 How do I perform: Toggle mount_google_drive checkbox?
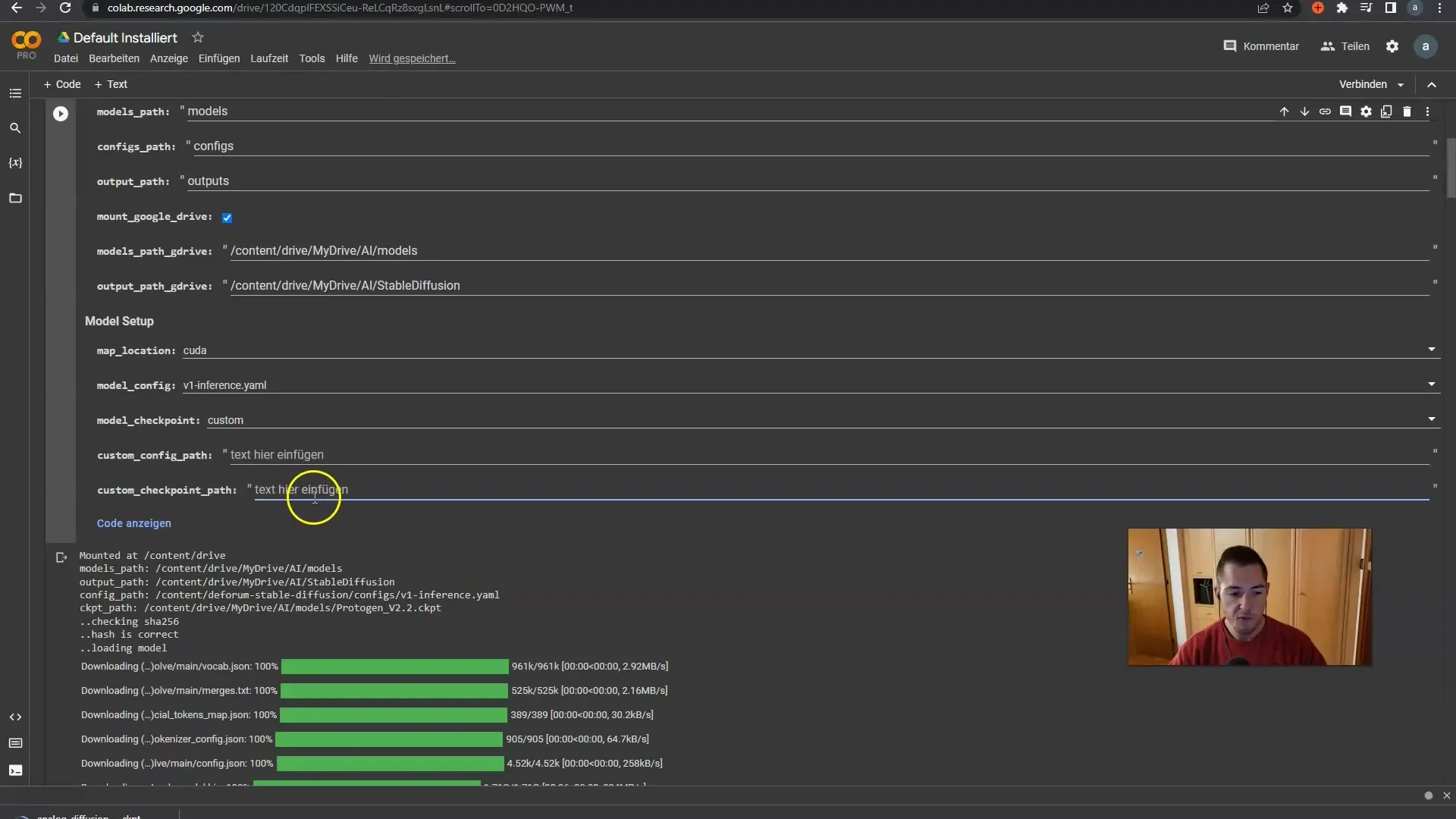click(227, 218)
